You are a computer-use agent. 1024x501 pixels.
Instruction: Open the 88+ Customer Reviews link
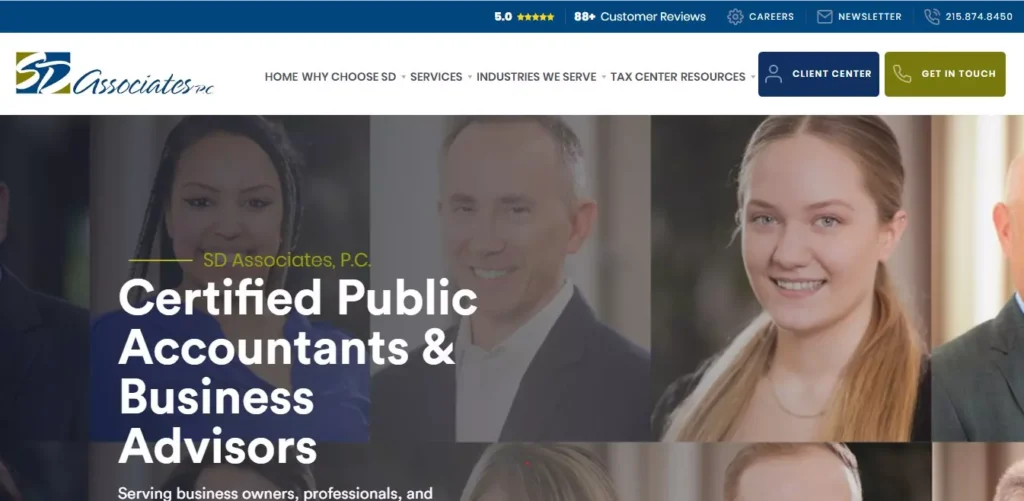[640, 17]
